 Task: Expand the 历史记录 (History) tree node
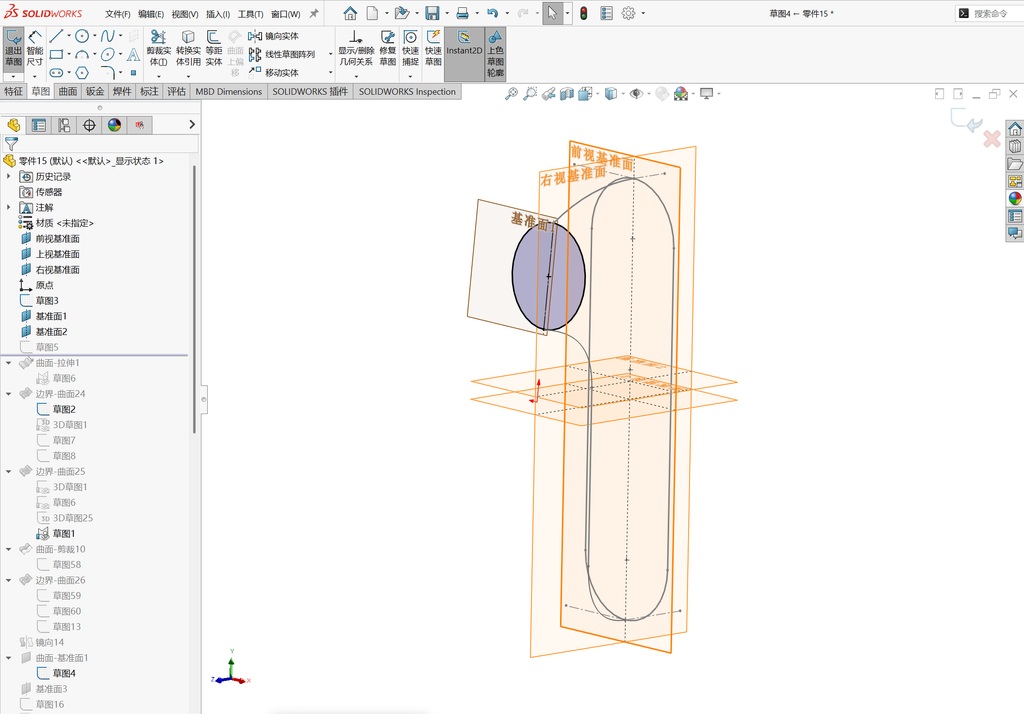(8, 176)
